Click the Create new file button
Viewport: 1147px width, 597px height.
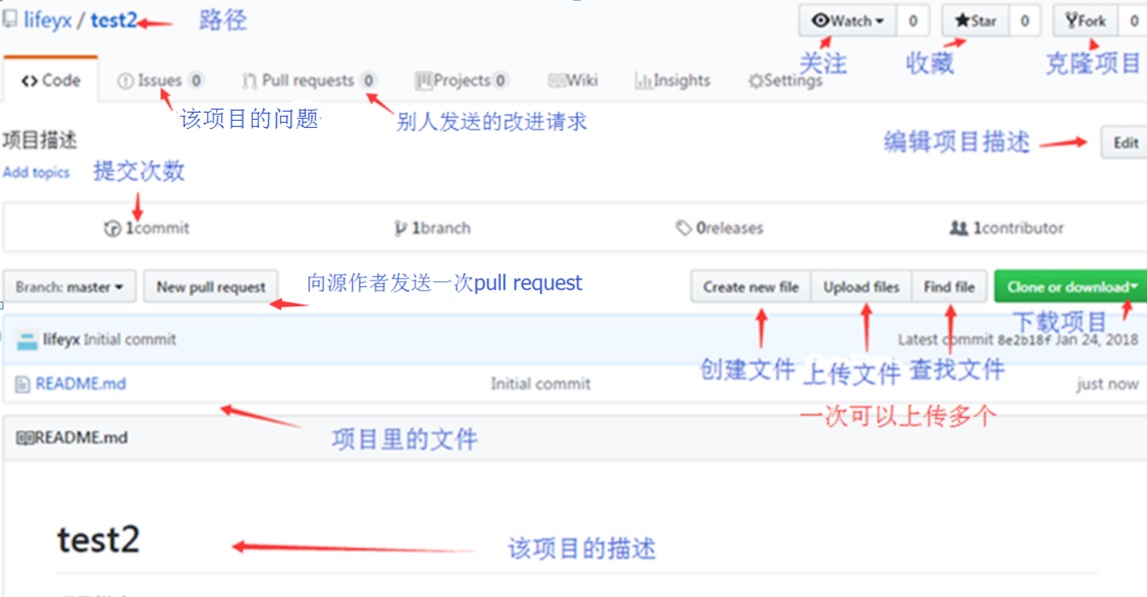click(751, 287)
